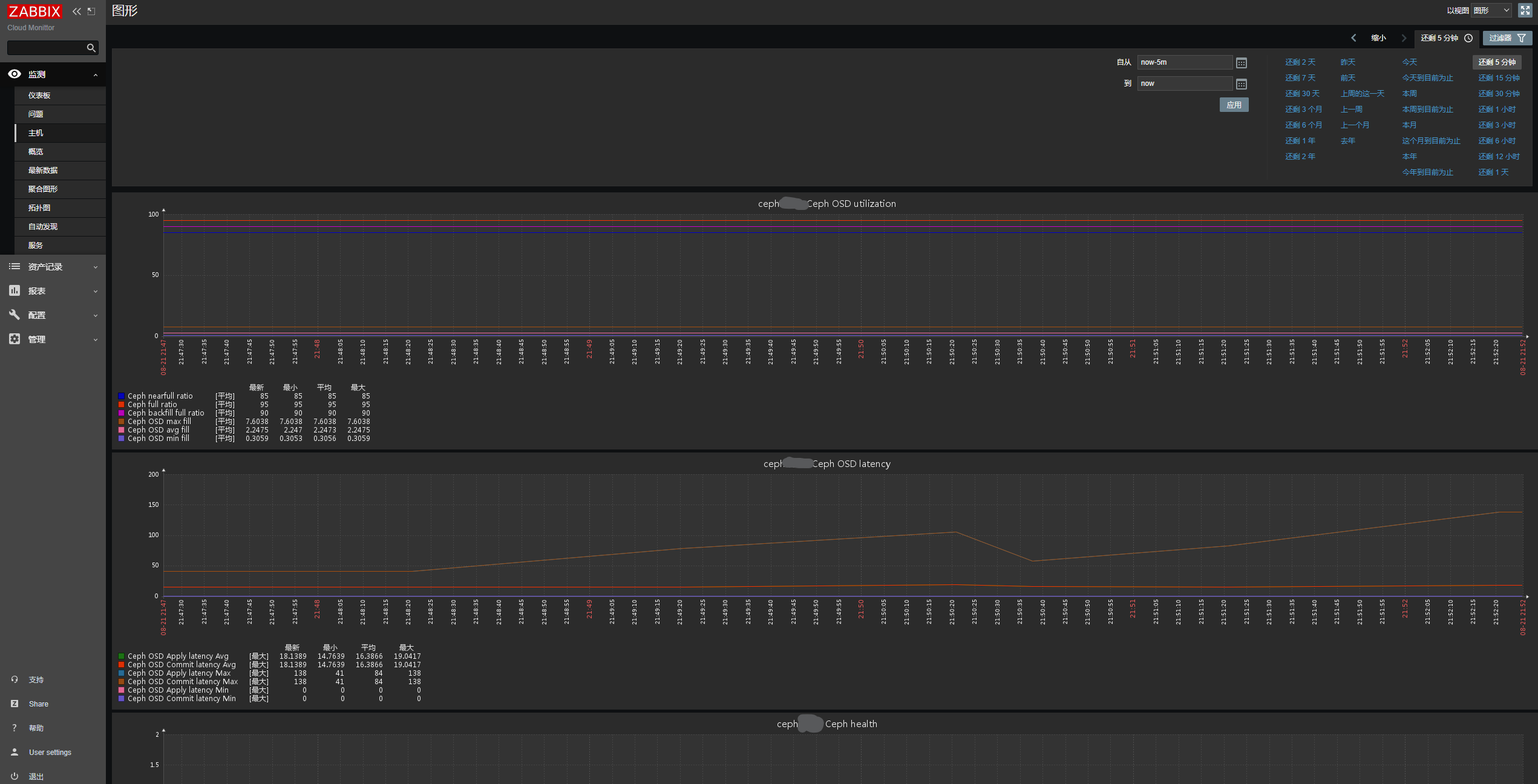Viewport: 1538px width, 784px height.
Task: Click the Ceph nearfull ratio blue swatch
Action: (121, 396)
